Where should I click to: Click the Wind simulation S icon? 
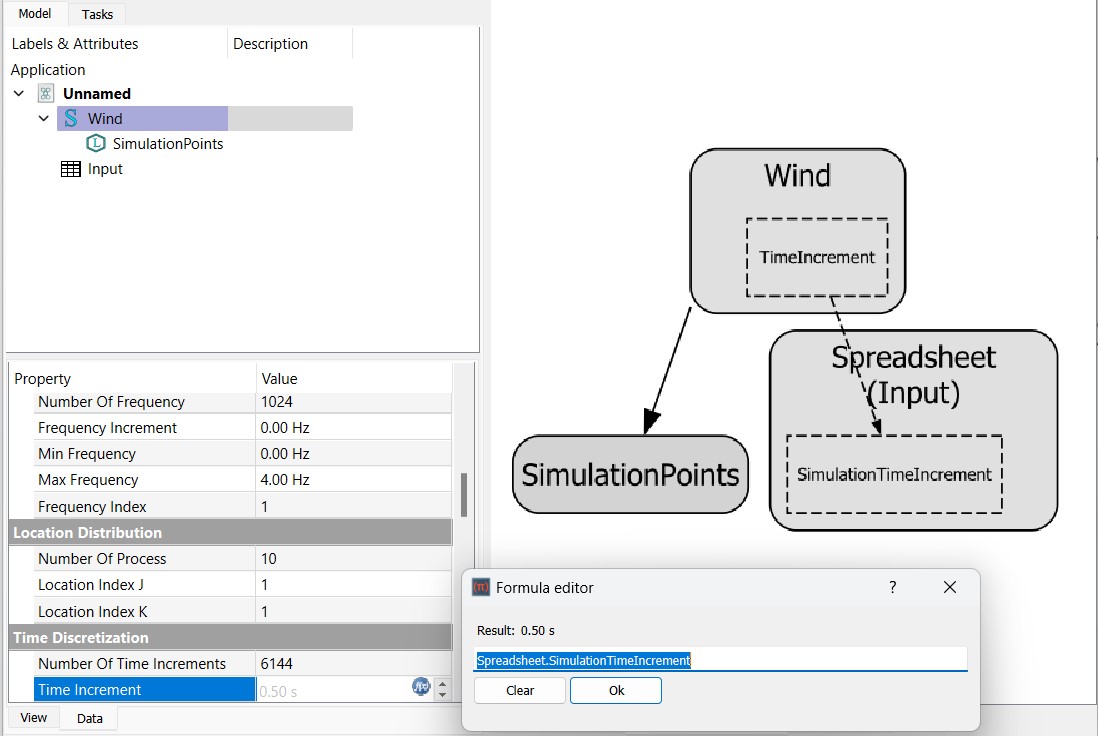tap(71, 119)
